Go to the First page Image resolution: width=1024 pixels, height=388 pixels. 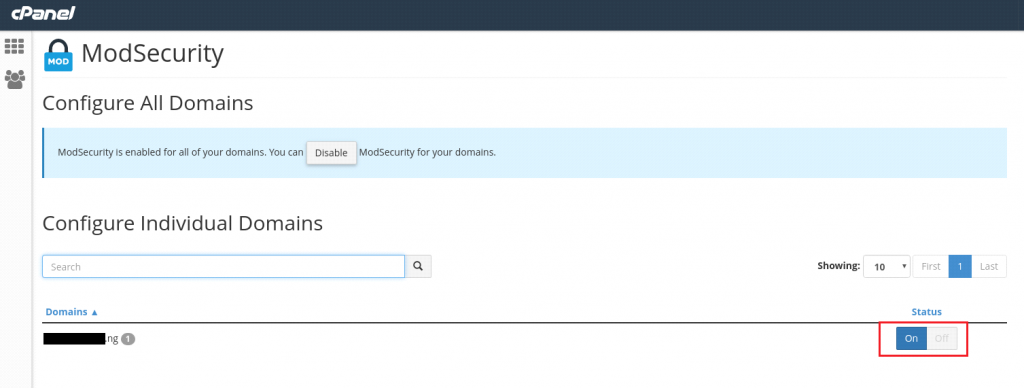[x=931, y=267]
